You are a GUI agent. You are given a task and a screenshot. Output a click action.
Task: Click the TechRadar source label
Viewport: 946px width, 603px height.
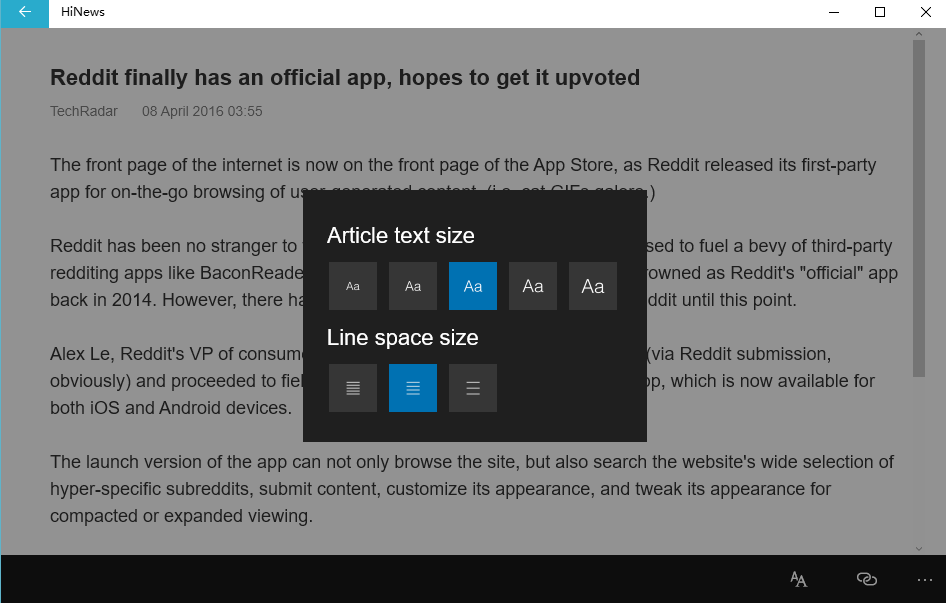tap(84, 111)
